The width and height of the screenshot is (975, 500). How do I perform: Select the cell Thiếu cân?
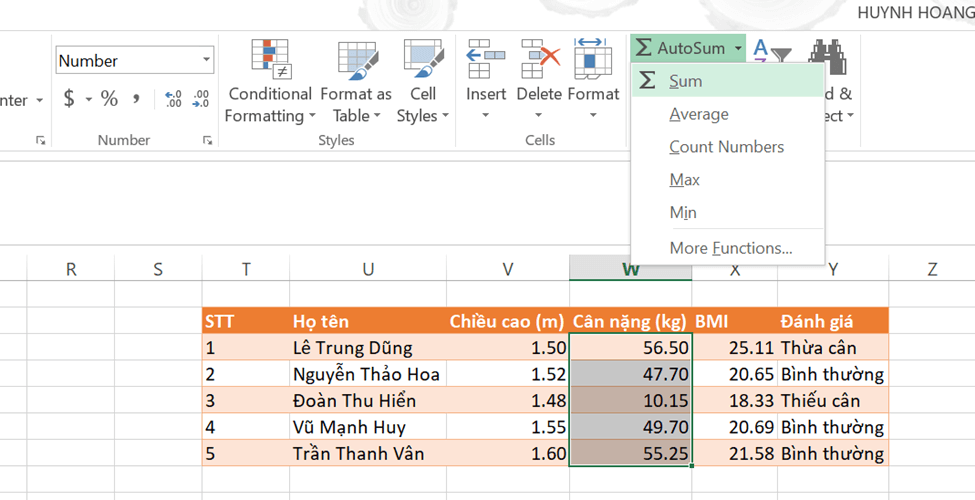point(833,400)
